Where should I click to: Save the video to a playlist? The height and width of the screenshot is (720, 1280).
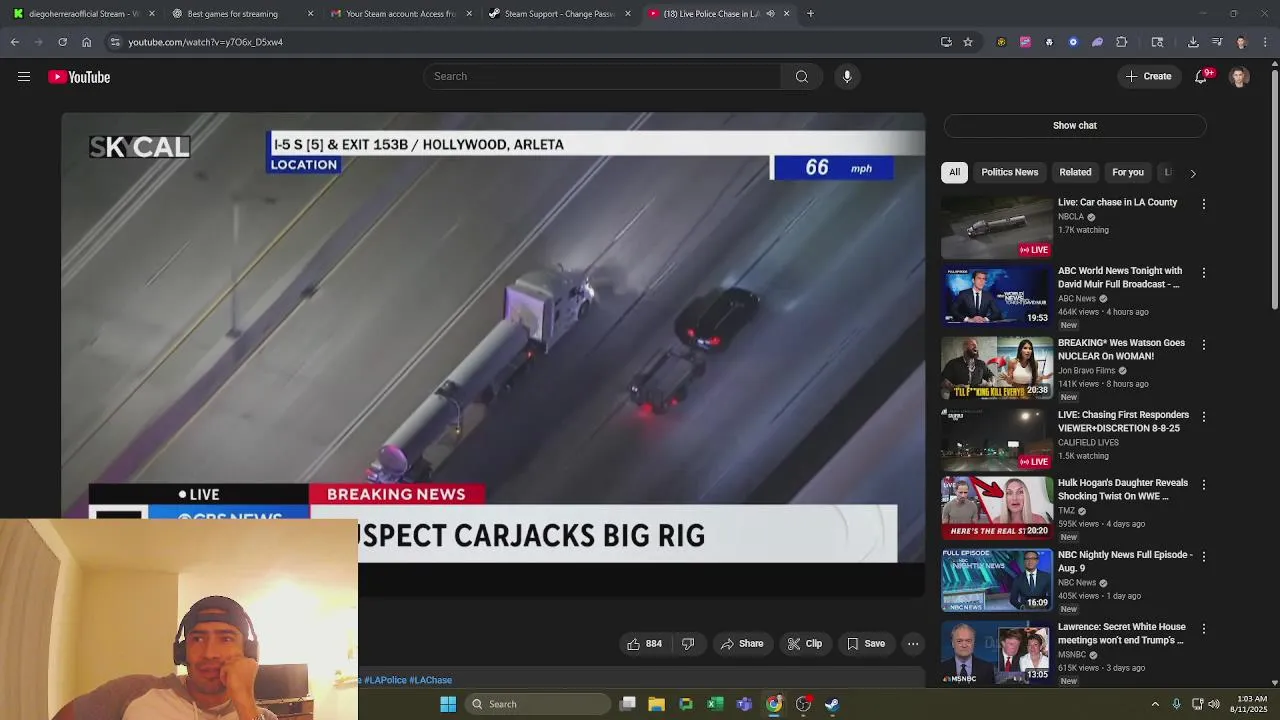tap(866, 644)
